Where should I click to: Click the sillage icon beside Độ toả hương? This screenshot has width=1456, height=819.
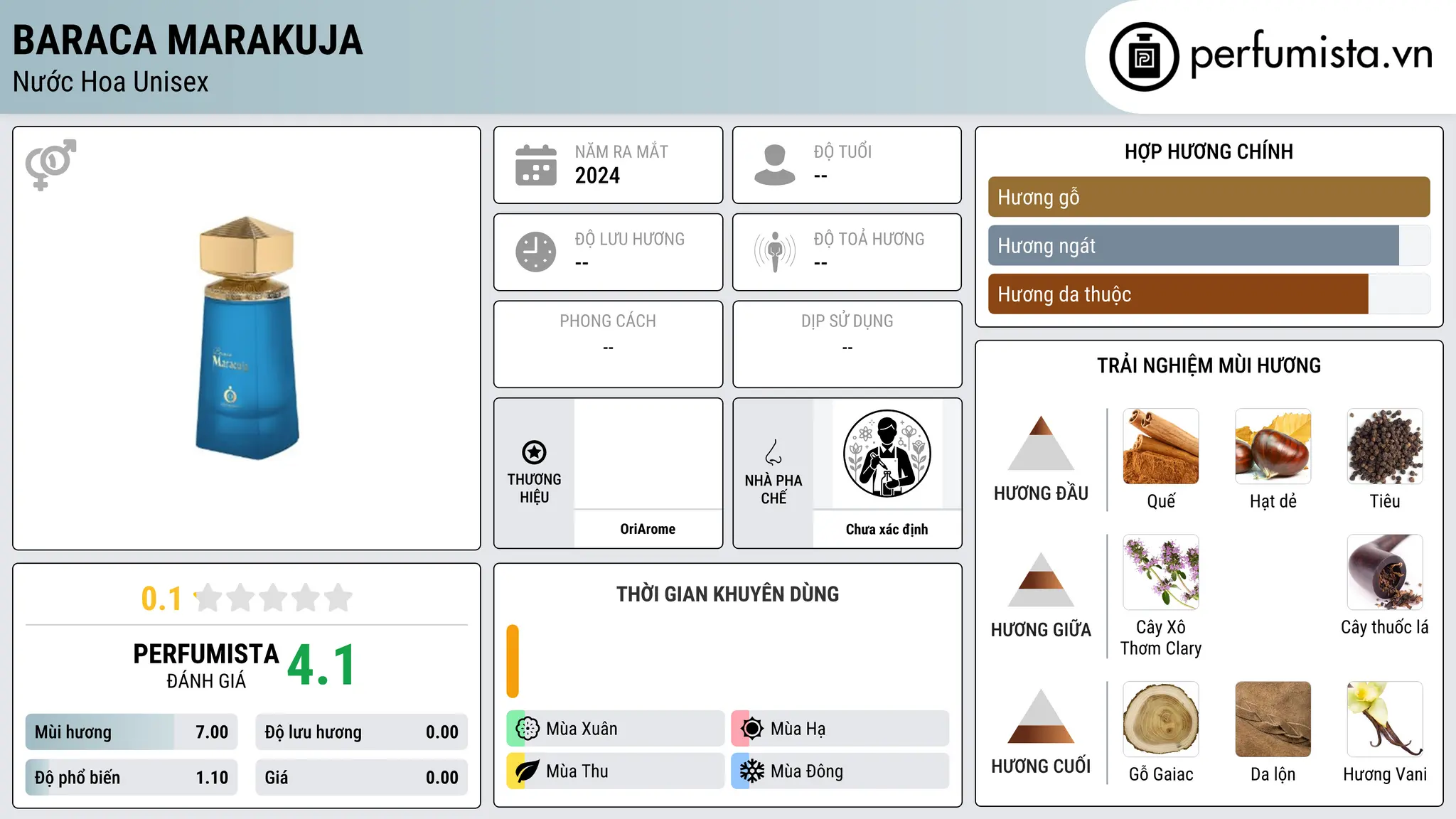(x=774, y=252)
